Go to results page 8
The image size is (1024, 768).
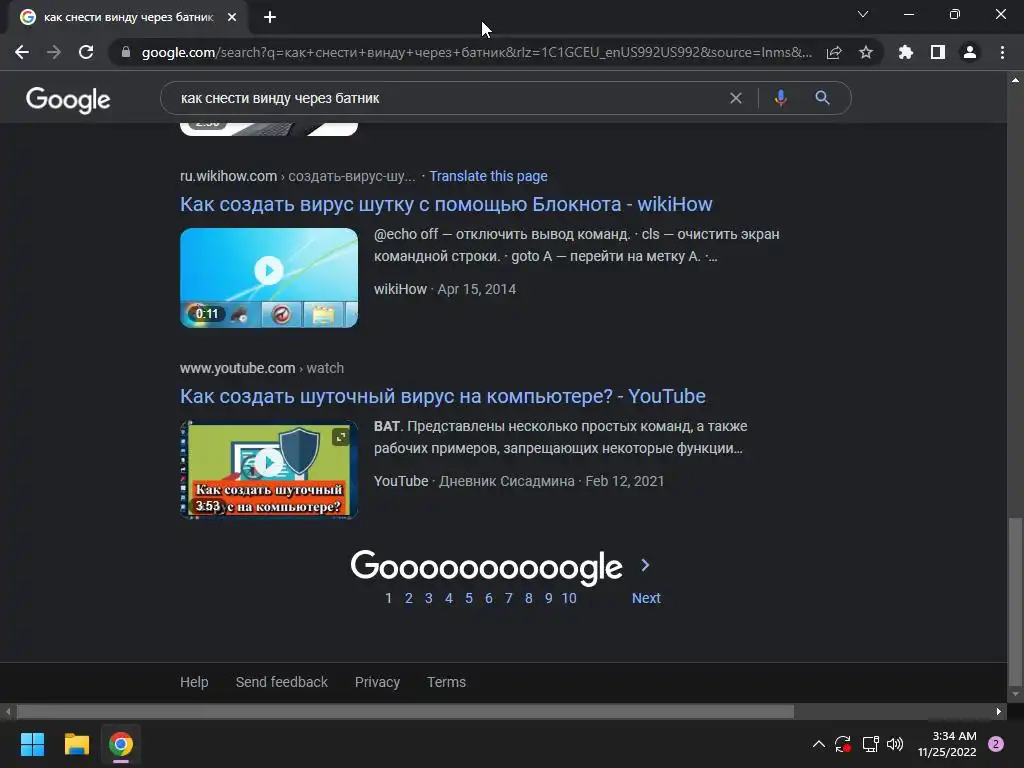528,598
